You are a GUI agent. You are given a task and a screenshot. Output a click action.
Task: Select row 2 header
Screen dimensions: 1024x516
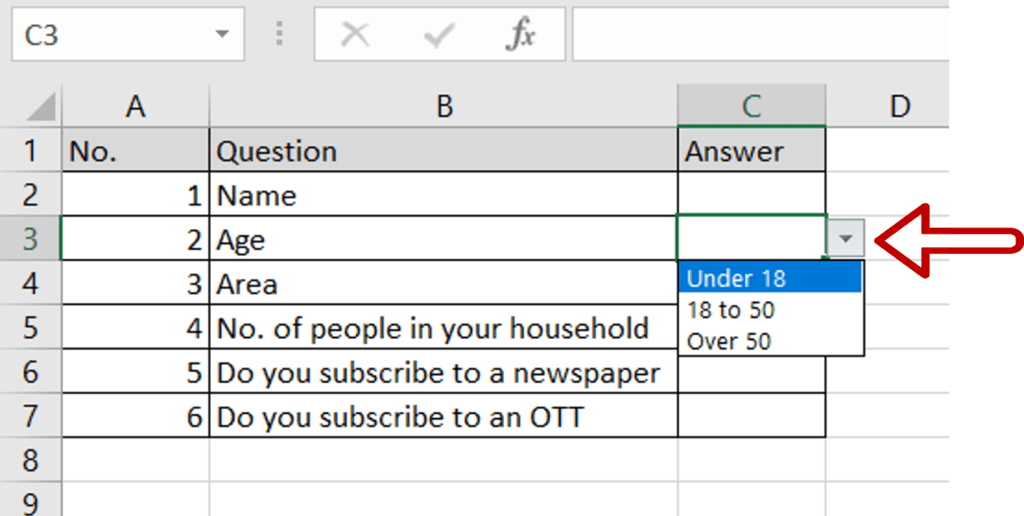31,195
